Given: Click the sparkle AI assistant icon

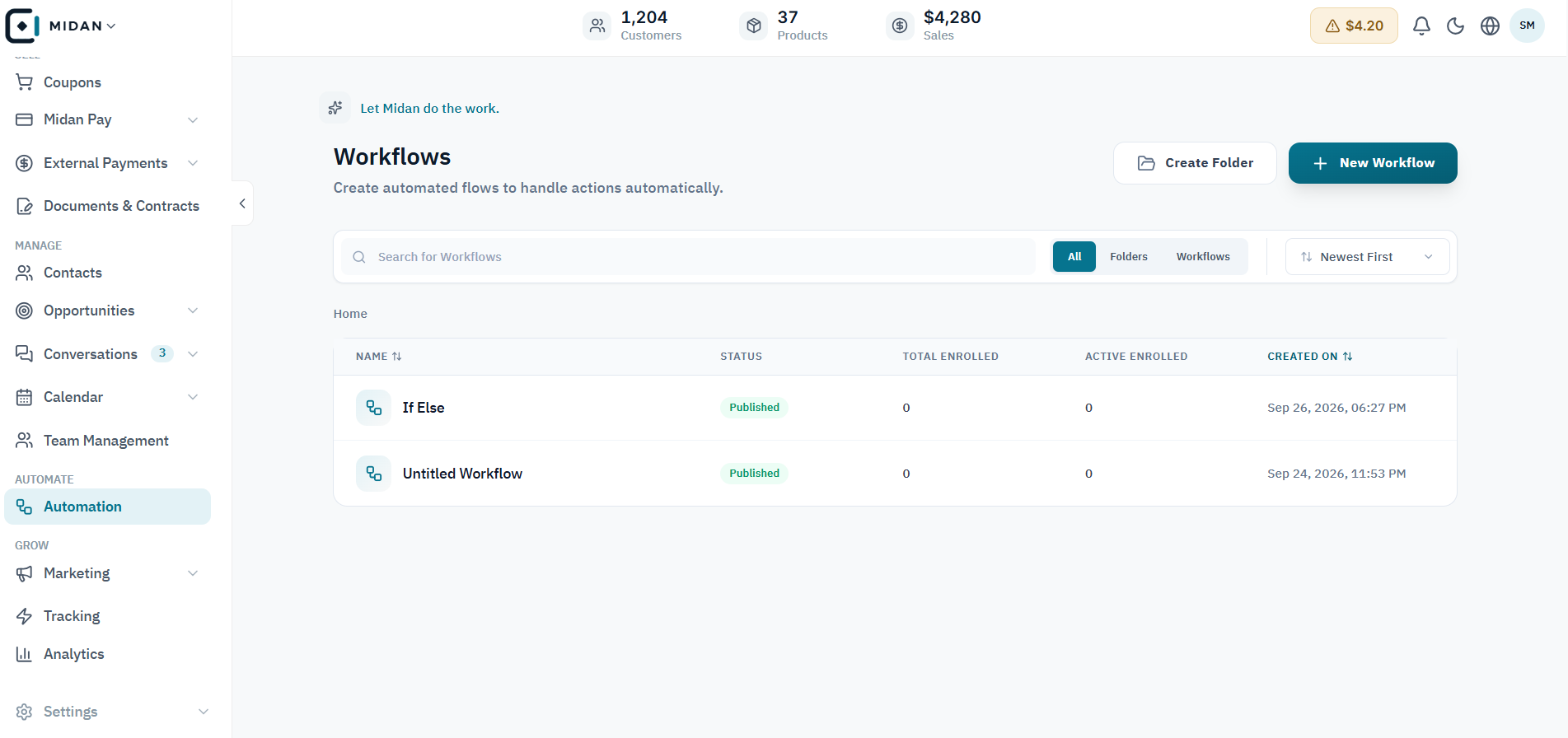Looking at the screenshot, I should pyautogui.click(x=335, y=108).
